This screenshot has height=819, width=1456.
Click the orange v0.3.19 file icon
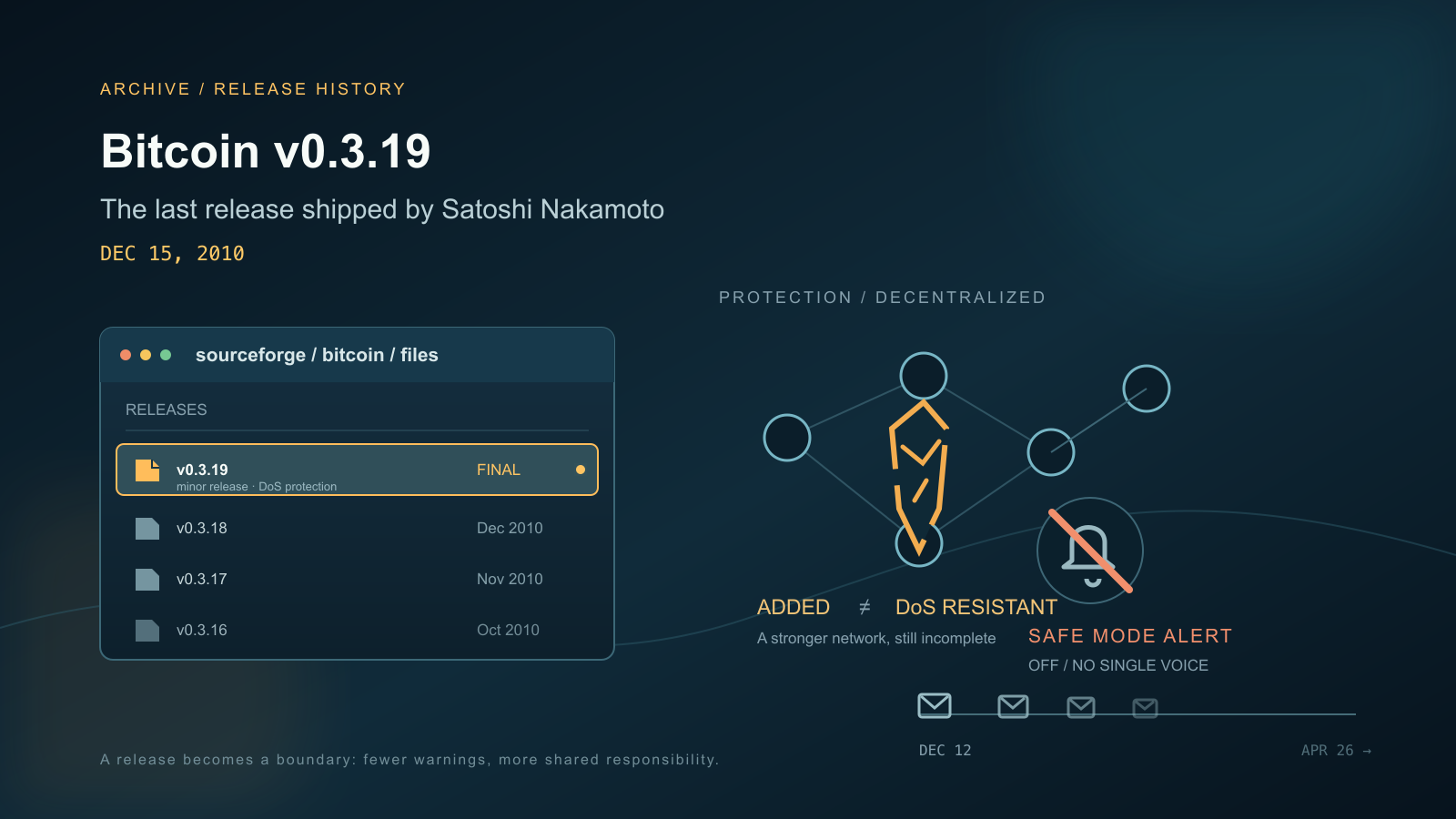pos(147,470)
